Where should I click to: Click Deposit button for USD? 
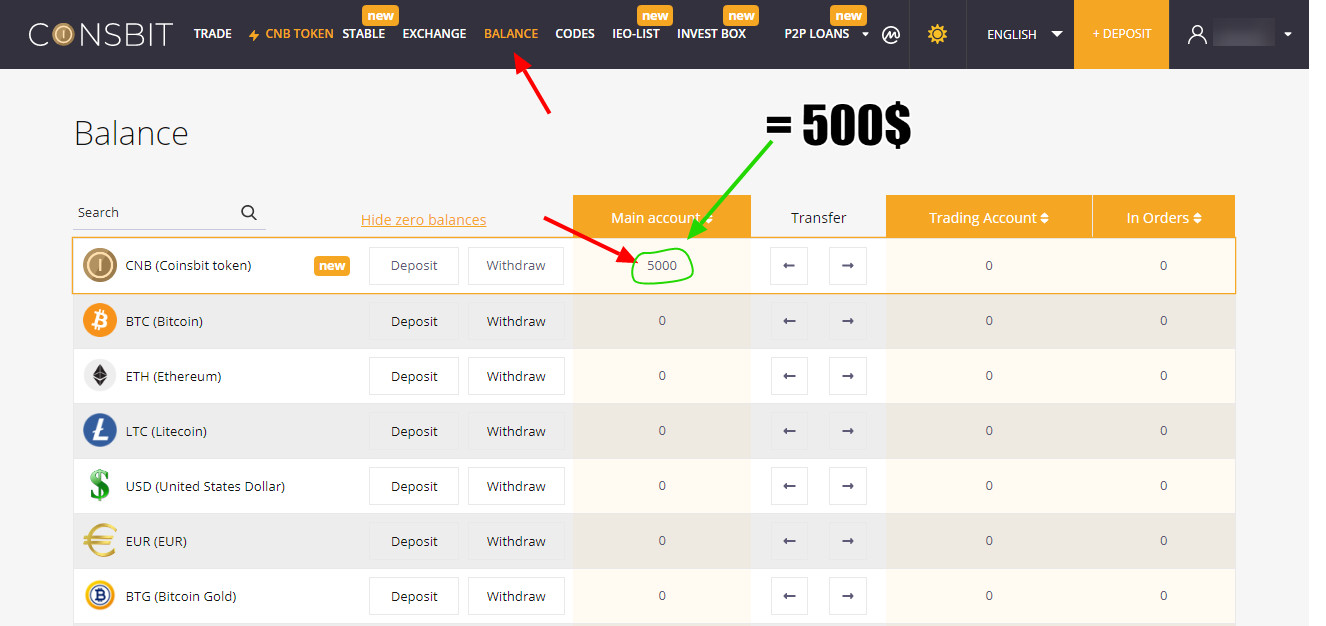414,486
